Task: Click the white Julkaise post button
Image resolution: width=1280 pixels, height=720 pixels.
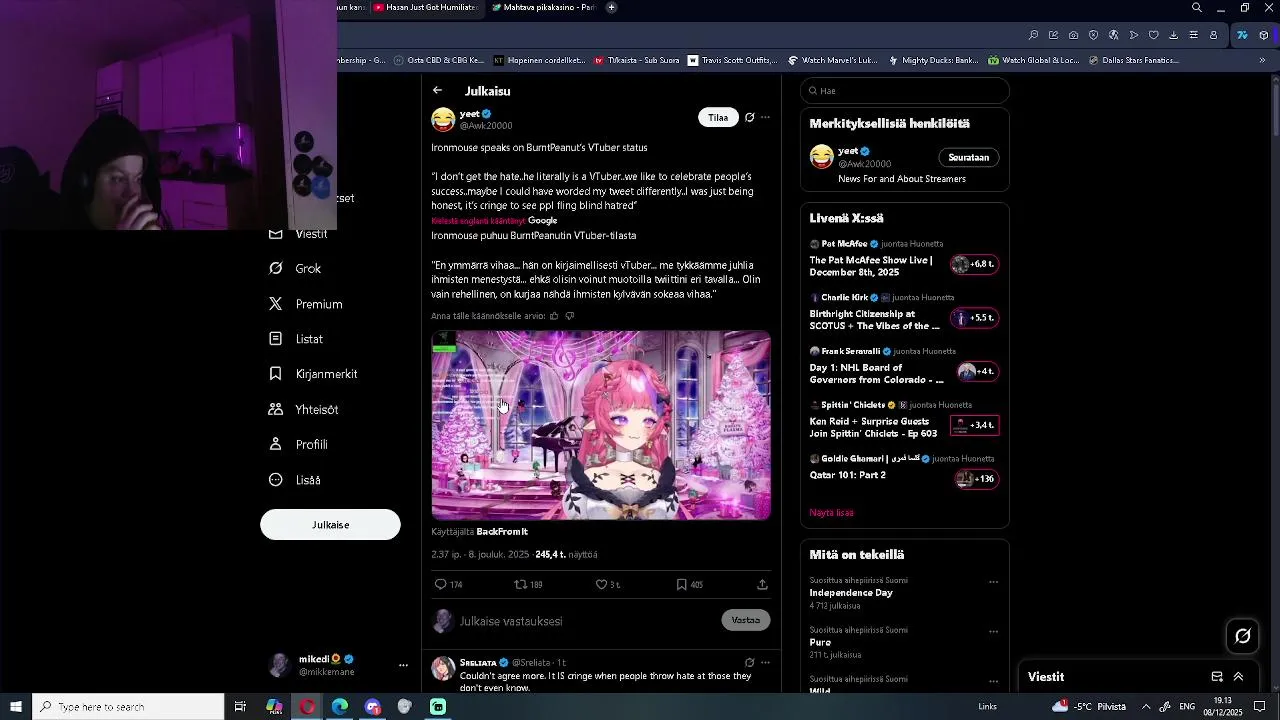Action: [330, 525]
